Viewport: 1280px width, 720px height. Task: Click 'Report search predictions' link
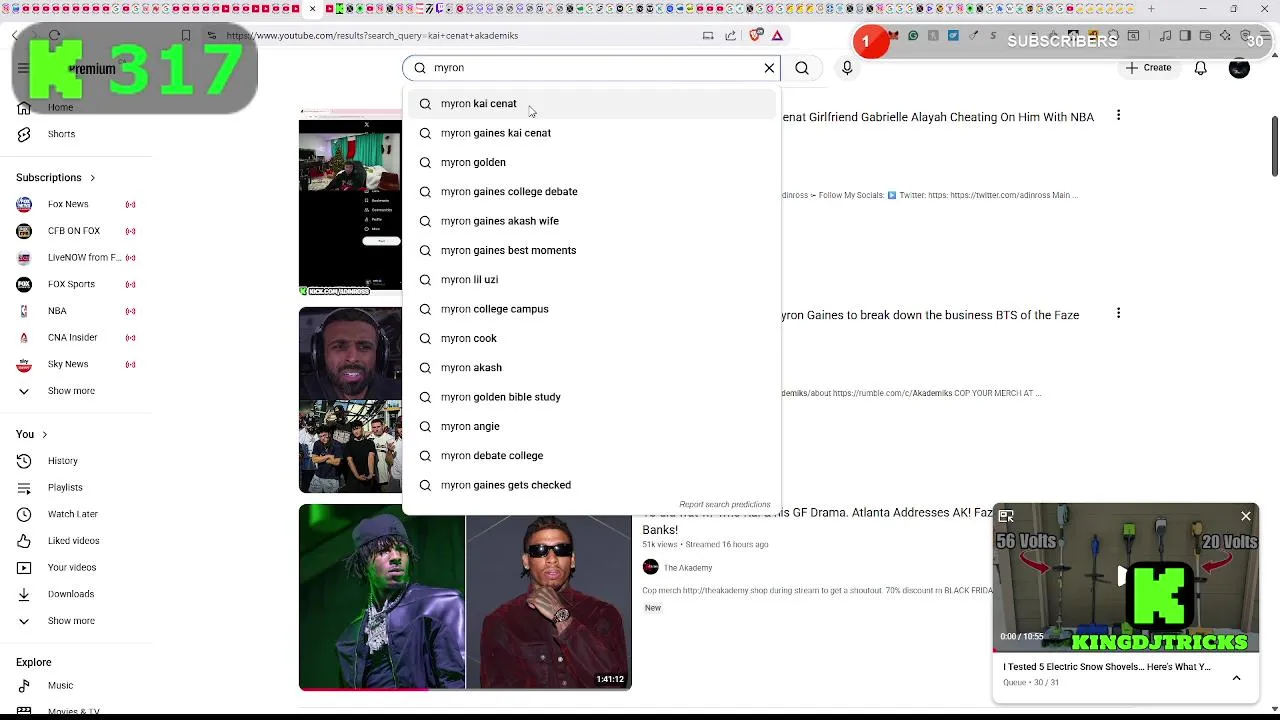coord(725,505)
